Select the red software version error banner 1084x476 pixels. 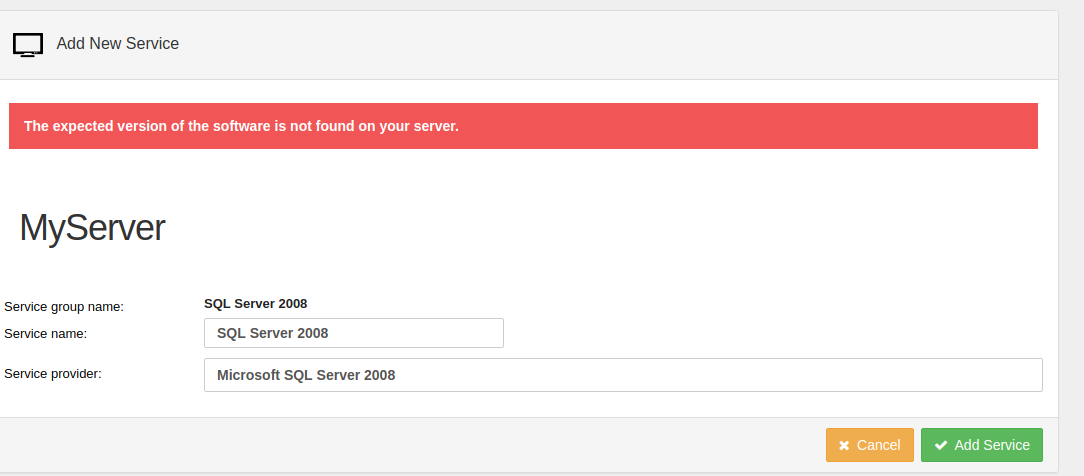coord(523,126)
